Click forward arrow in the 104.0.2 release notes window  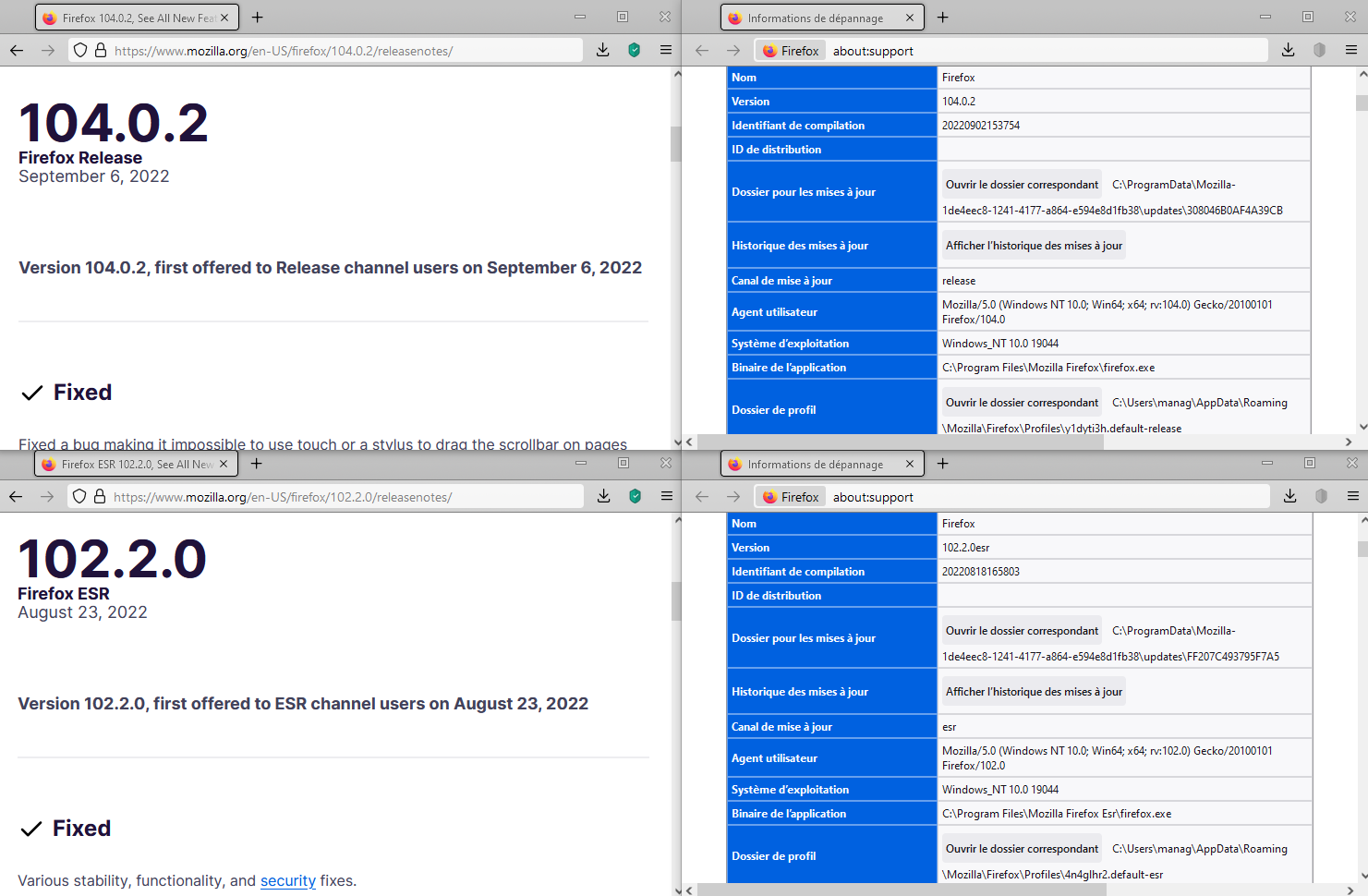48,51
